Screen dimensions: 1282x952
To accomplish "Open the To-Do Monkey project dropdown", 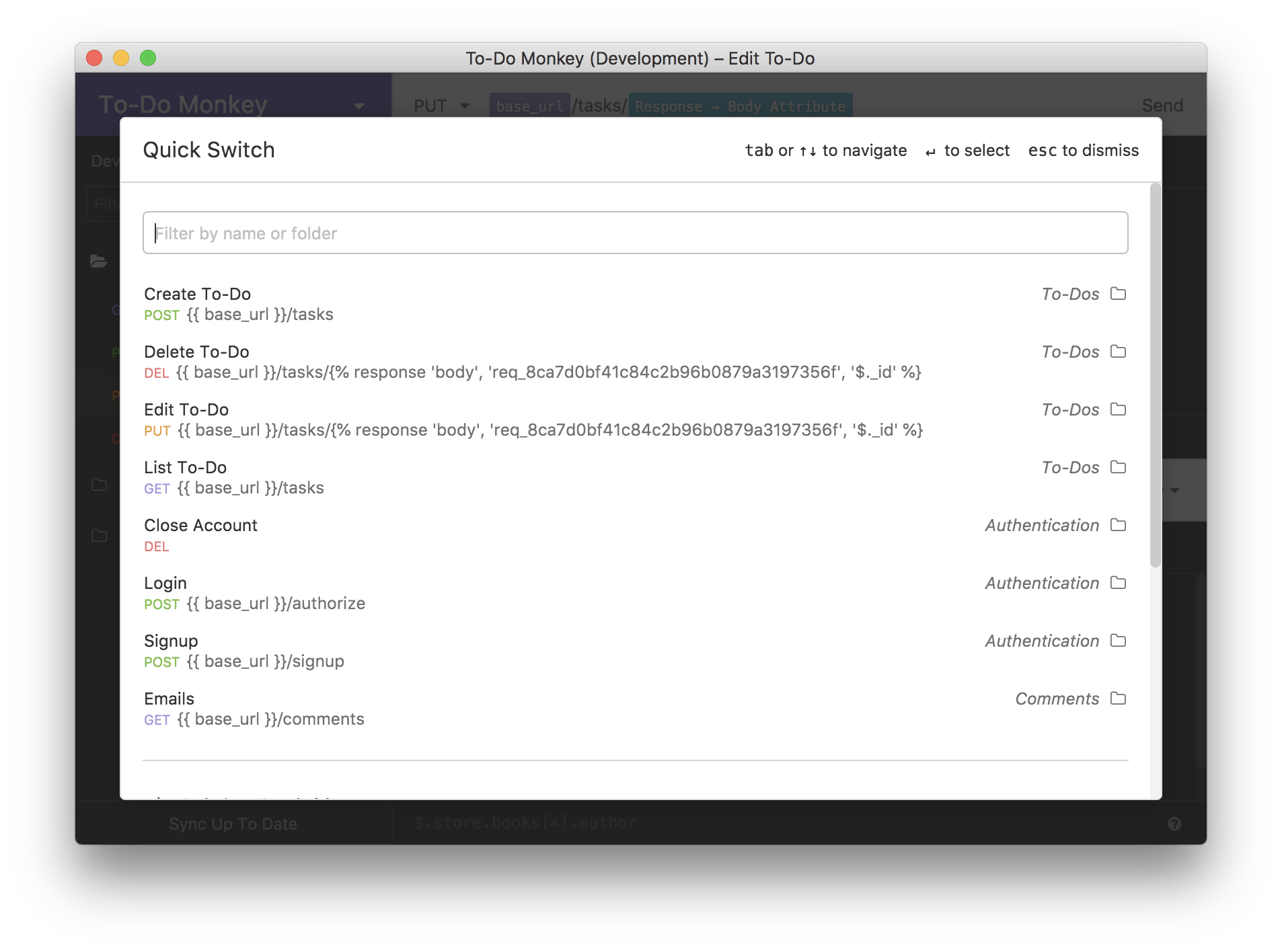I will (x=359, y=106).
